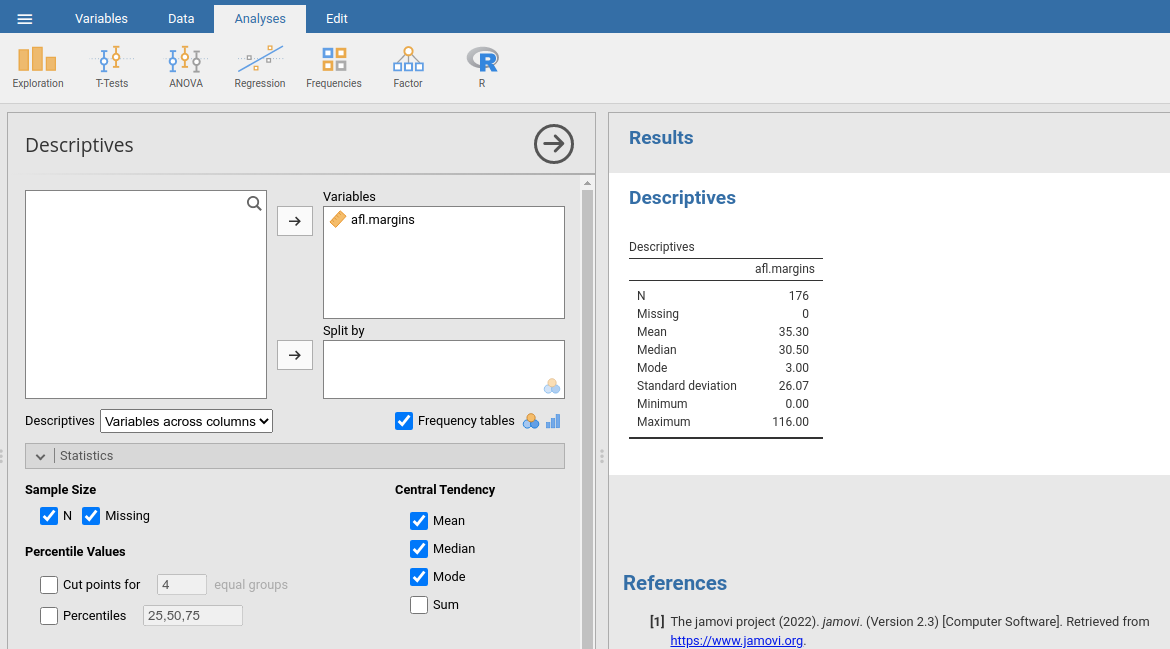Select the Descriptives results heading

682,198
